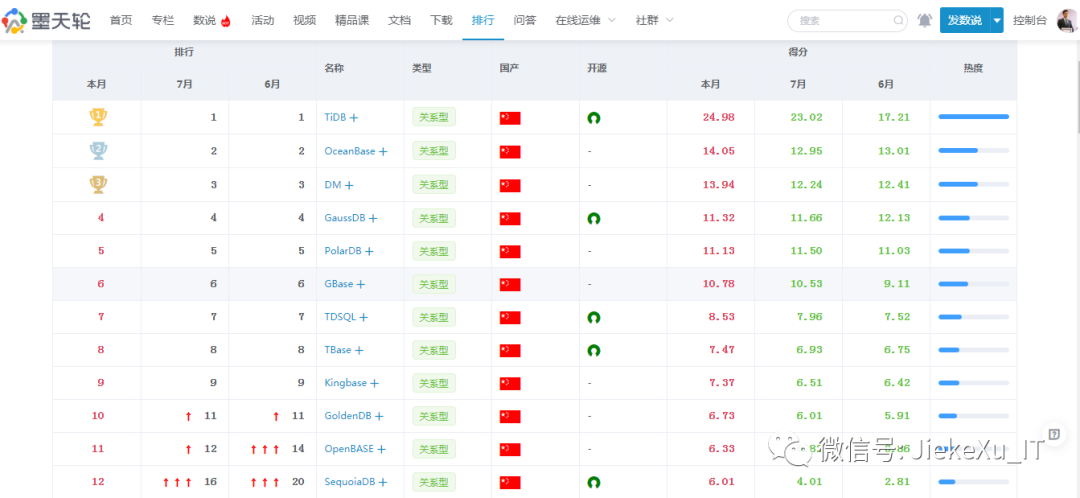Click the plus next to PolarDB
The height and width of the screenshot is (498, 1080).
369,251
